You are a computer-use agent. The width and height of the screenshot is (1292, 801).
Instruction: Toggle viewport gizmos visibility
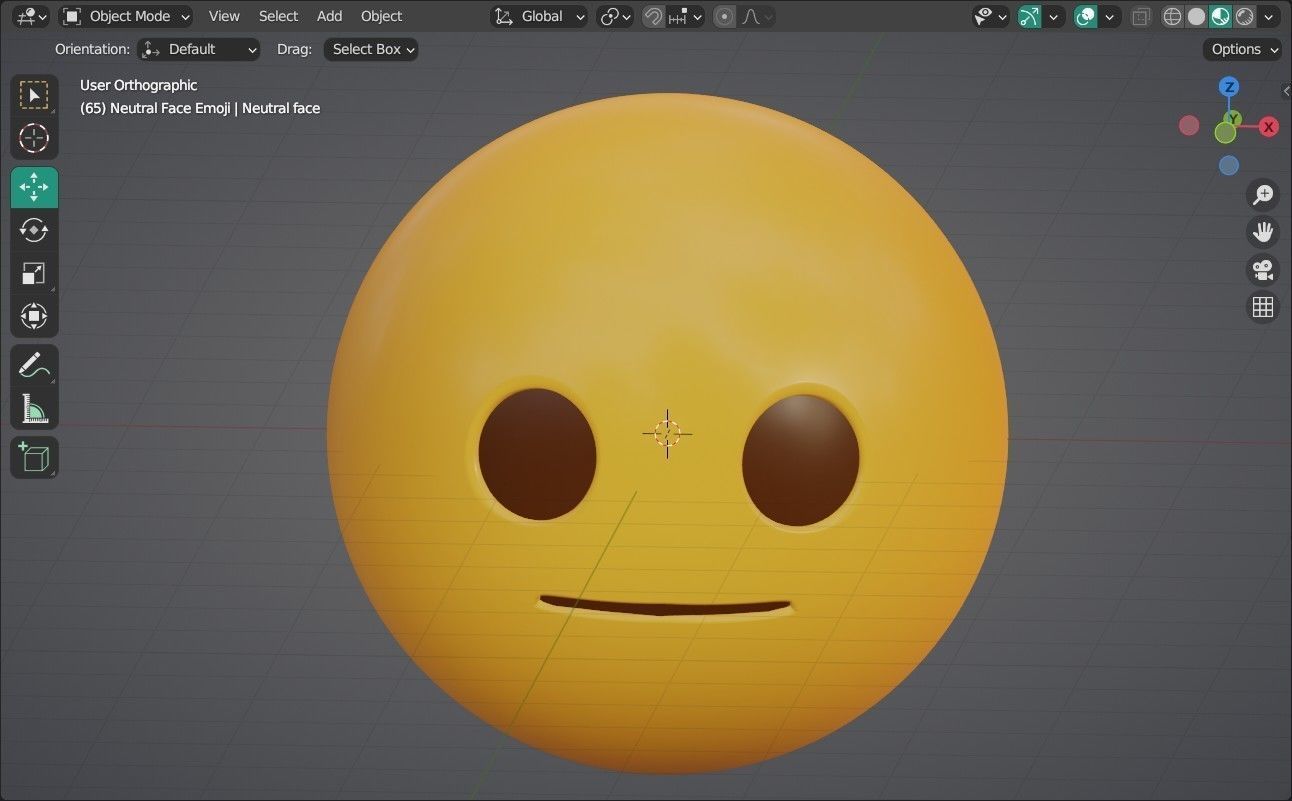coord(1029,16)
